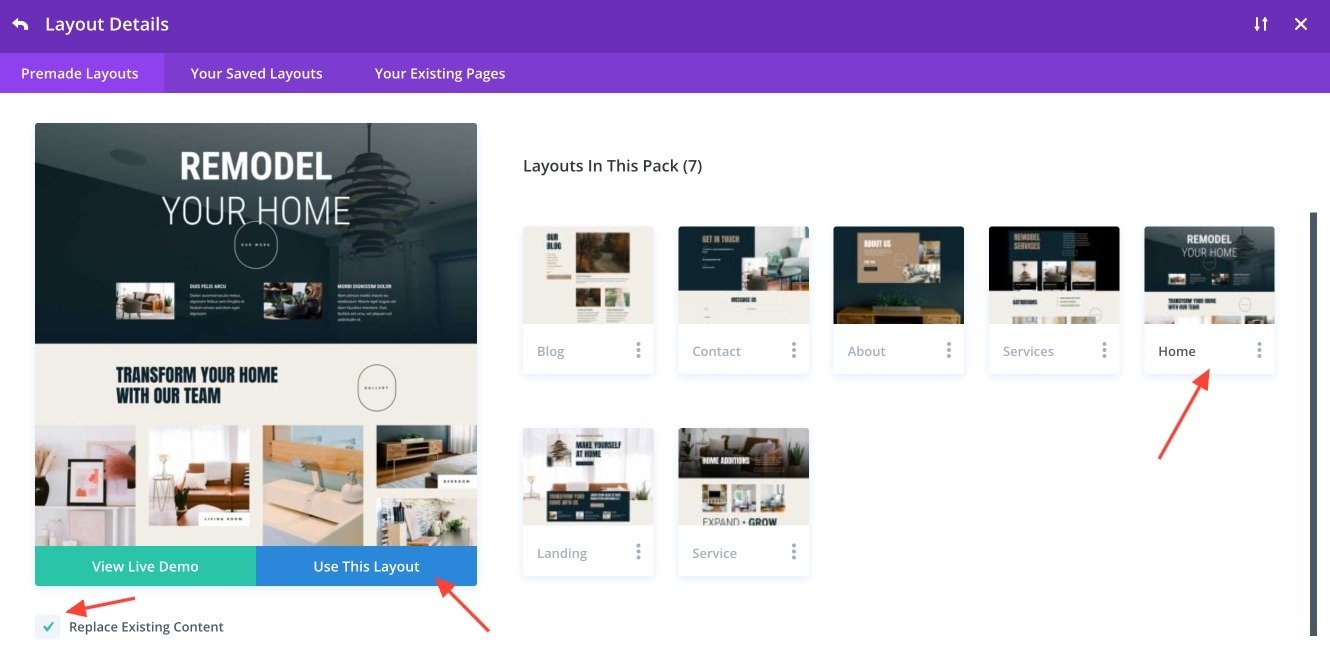Screen dimensions: 1330x652
Task: Open the options menu for the Services layout
Action: [x=1103, y=350]
